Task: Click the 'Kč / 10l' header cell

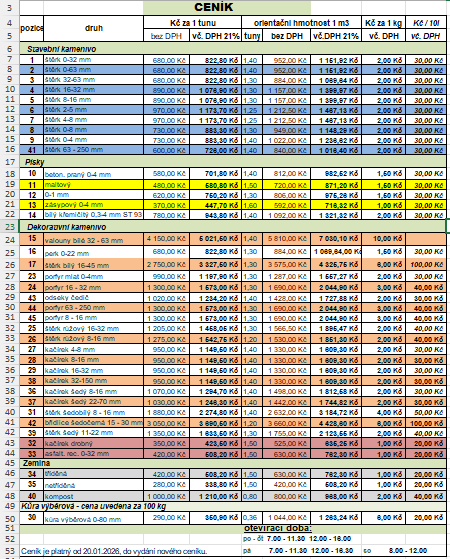Action: click(x=426, y=23)
